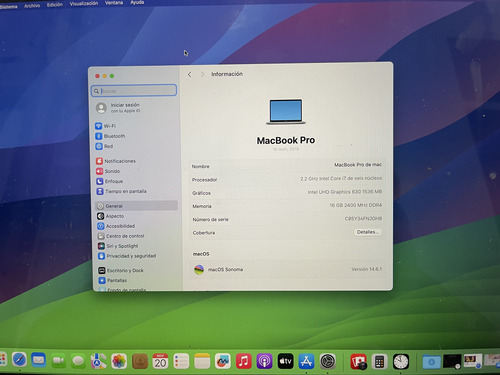500x375 pixels.
Task: Open Accesibilidad settings
Action: (x=116, y=226)
